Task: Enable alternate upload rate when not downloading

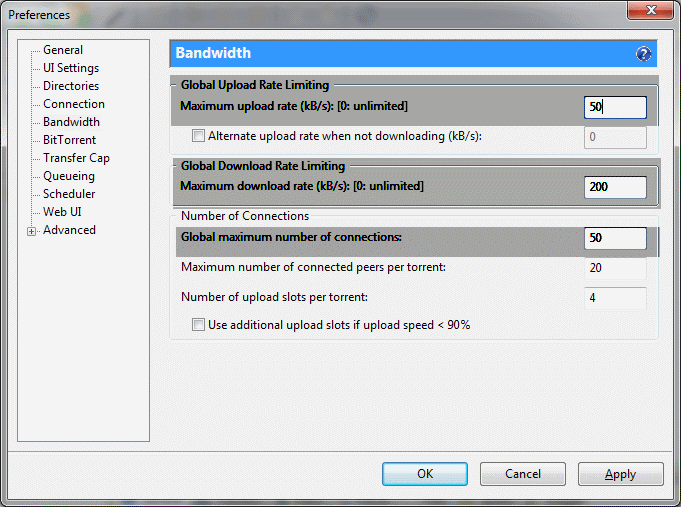Action: [x=198, y=136]
